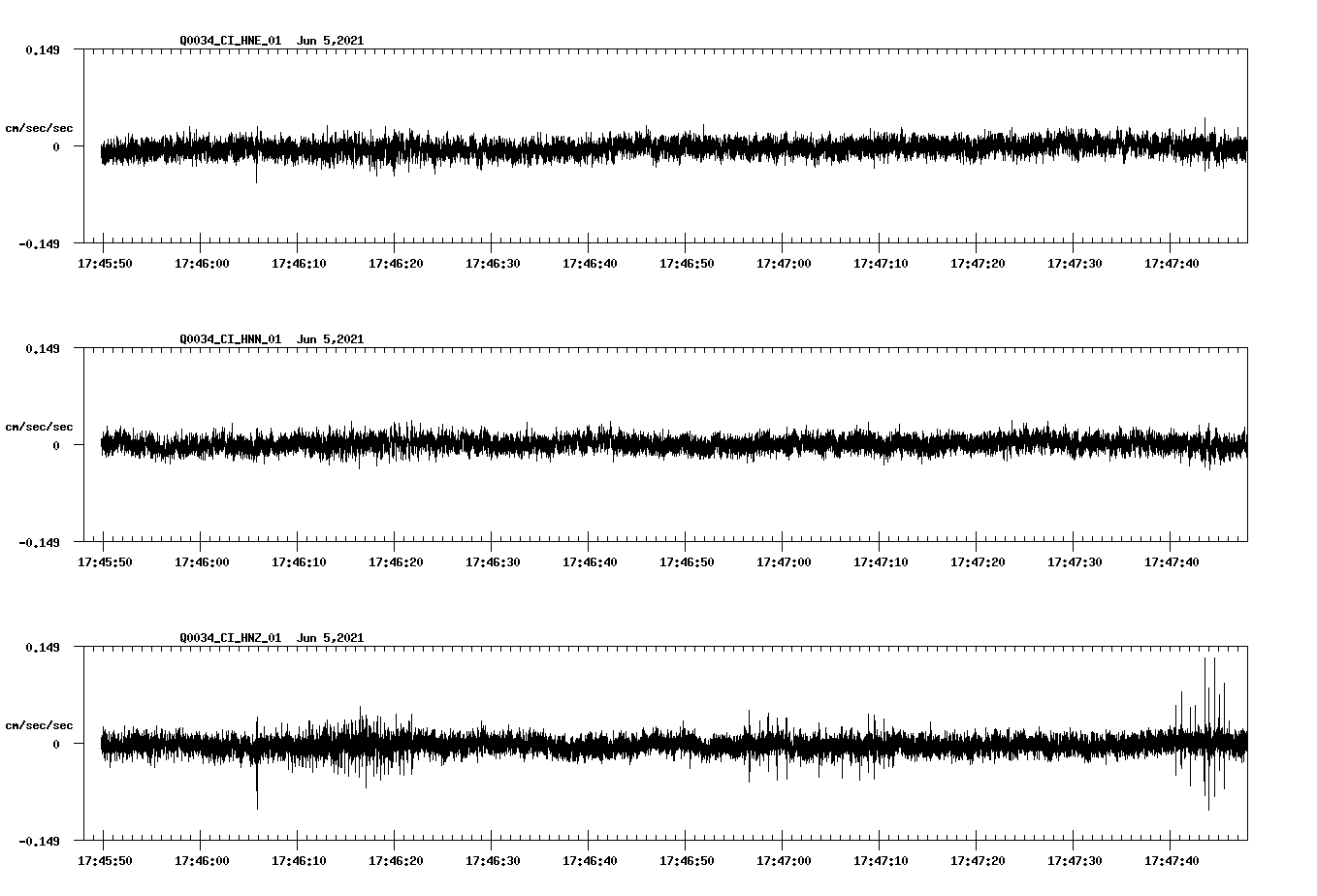Select the 0.149 upper label on HNN plot
1317x896 pixels.
42,348
